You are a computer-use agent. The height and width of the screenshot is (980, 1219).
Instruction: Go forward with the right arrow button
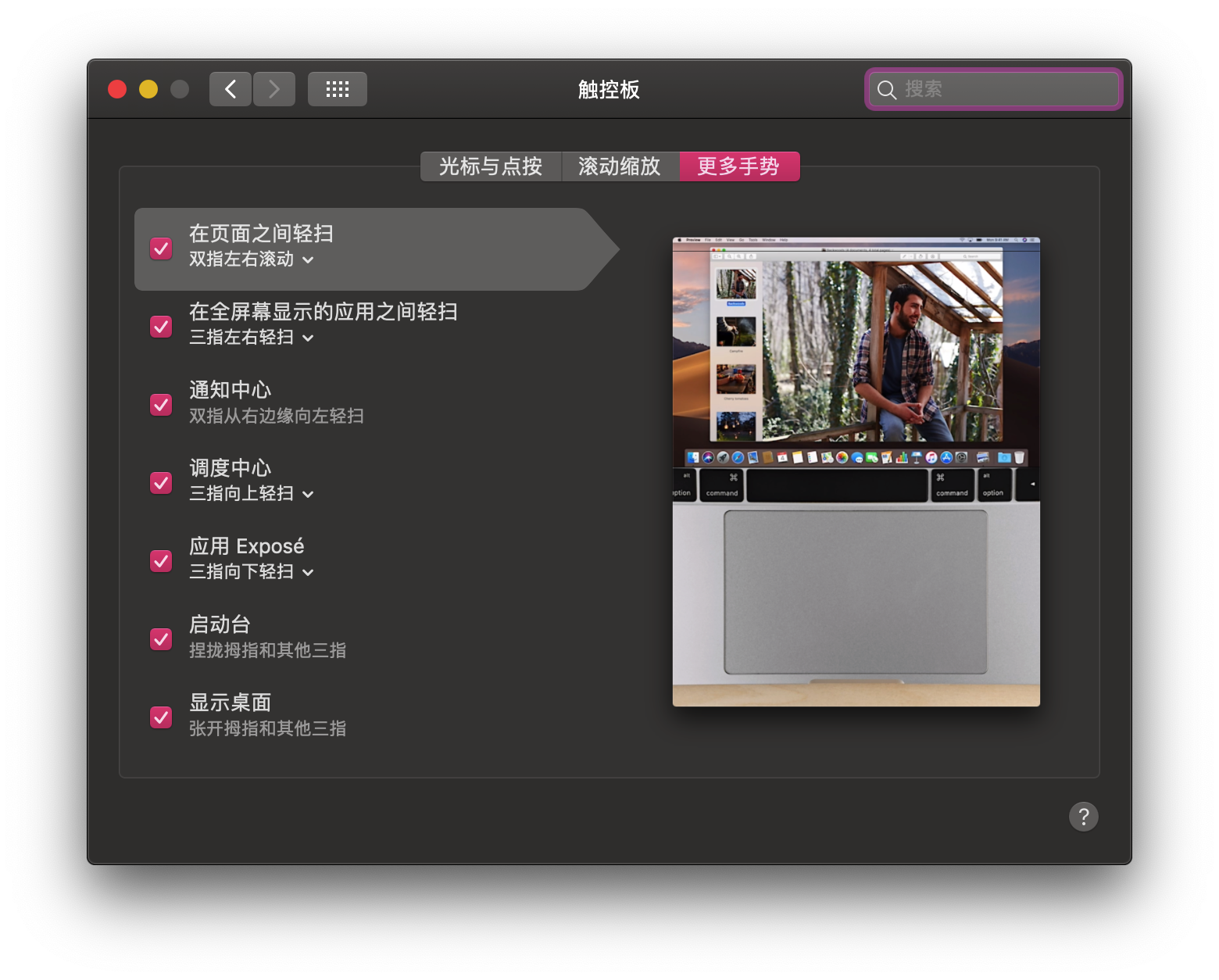click(274, 89)
